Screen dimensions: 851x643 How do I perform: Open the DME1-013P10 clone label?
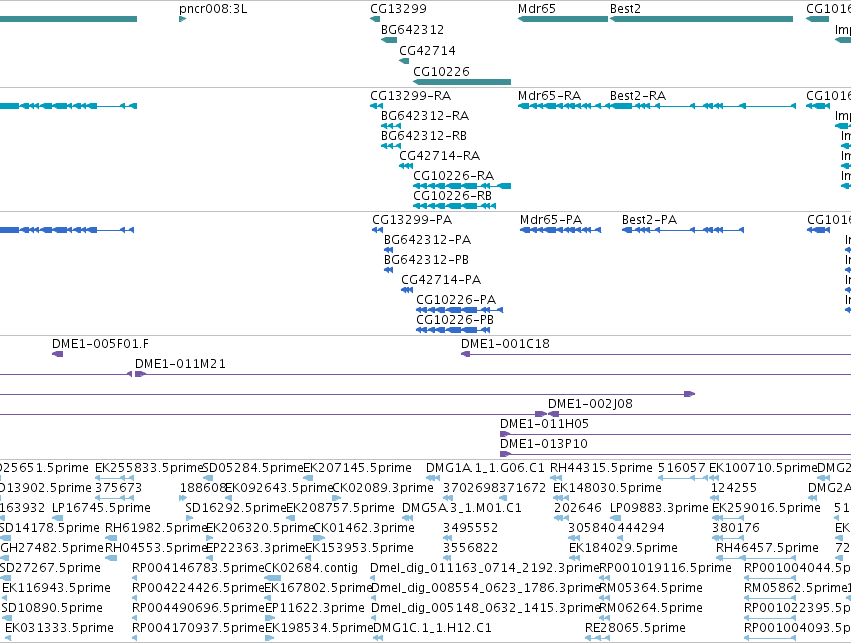(544, 444)
